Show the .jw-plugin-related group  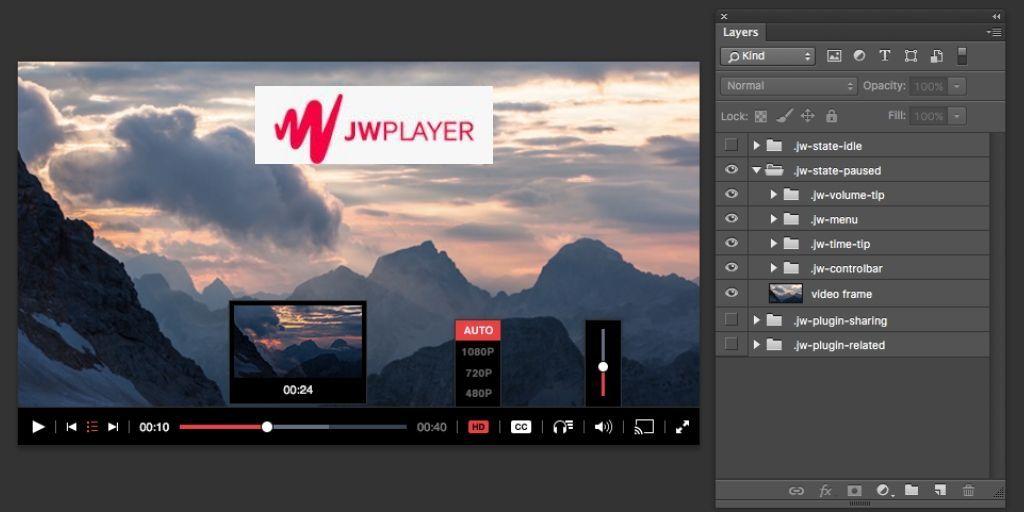(731, 344)
